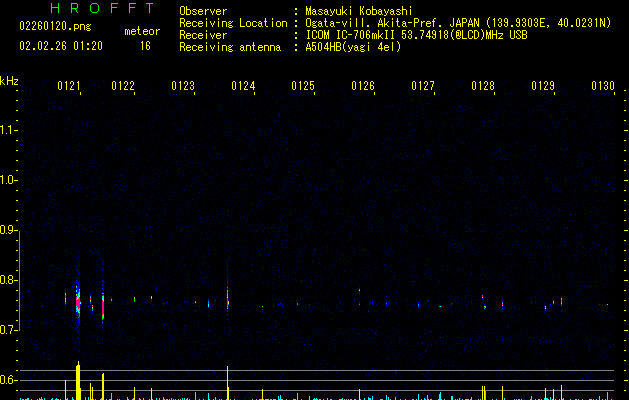Click time marker 0124
This screenshot has height=400, width=629.
[x=243, y=86]
